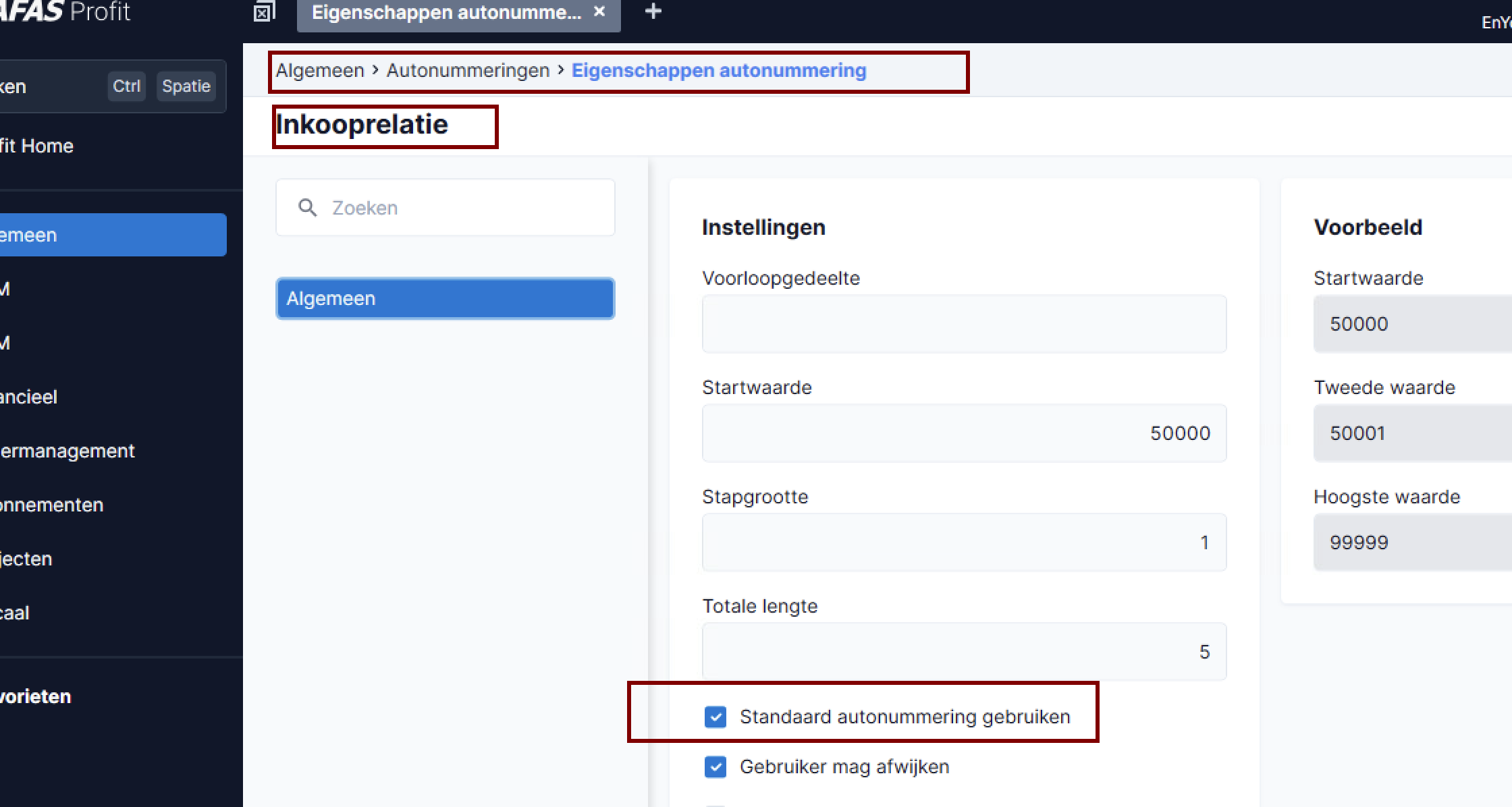Click the Eigenschappen autonummering breadcrumb
The height and width of the screenshot is (807, 1512).
(x=719, y=71)
